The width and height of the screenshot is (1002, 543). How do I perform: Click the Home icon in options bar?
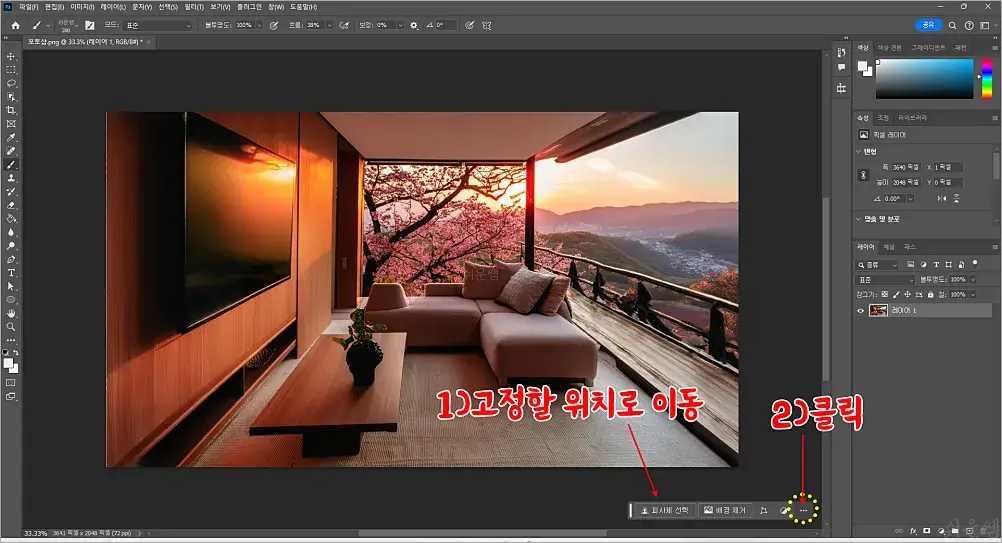pyautogui.click(x=15, y=26)
